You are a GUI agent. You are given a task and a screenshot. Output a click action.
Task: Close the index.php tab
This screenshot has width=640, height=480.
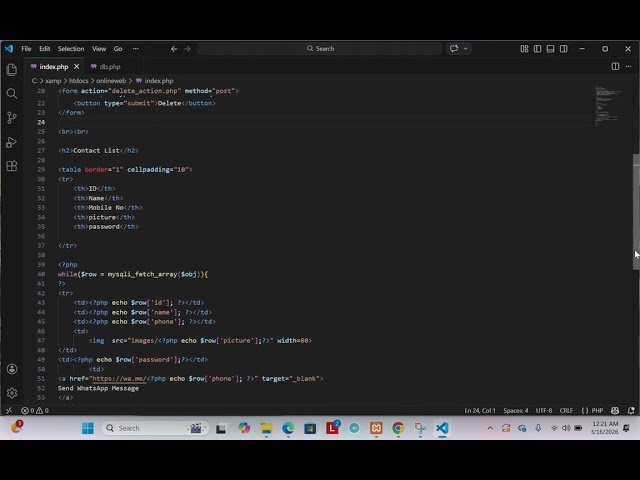click(x=76, y=67)
